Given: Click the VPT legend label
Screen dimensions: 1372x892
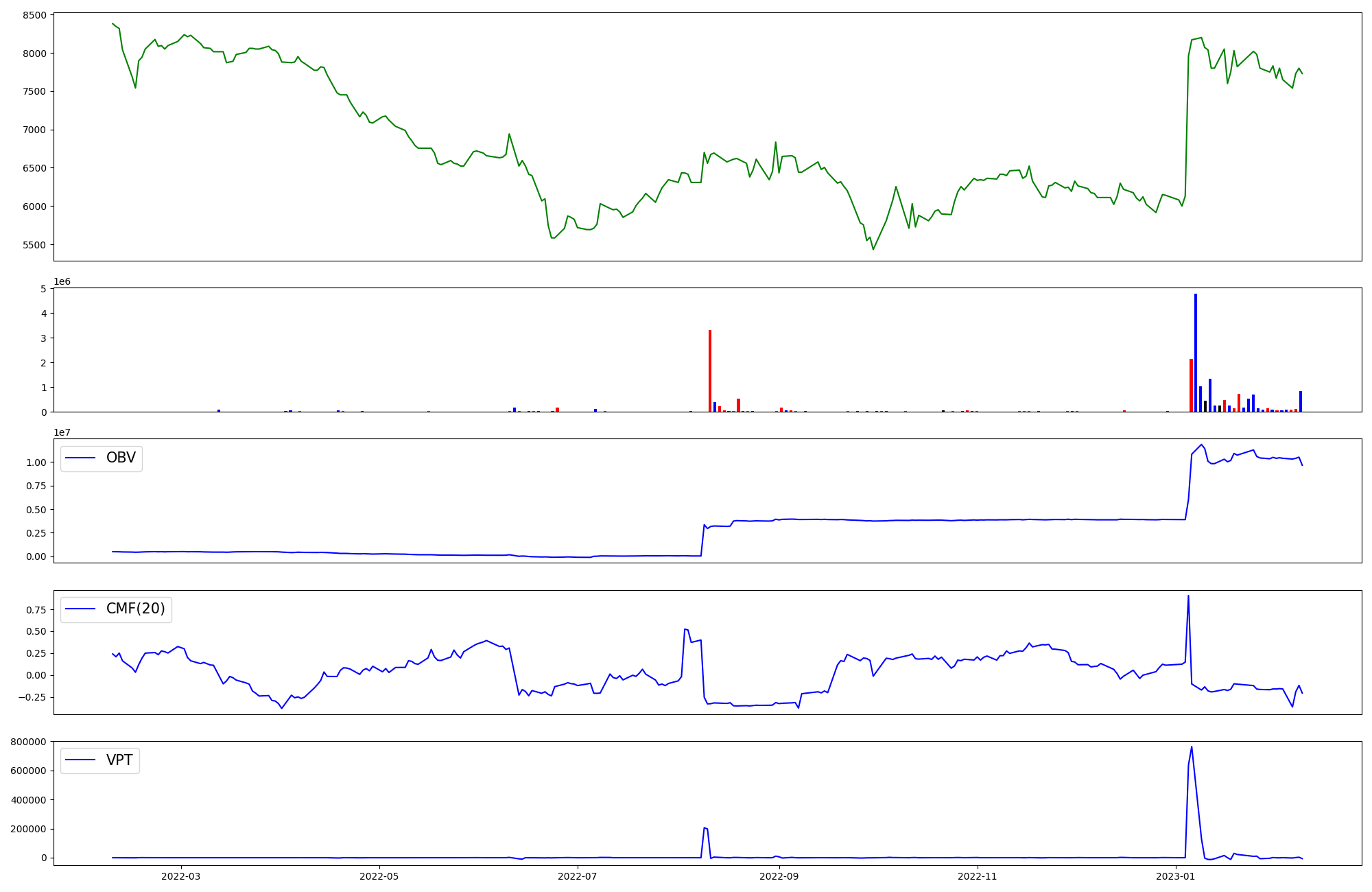Looking at the screenshot, I should pyautogui.click(x=119, y=760).
